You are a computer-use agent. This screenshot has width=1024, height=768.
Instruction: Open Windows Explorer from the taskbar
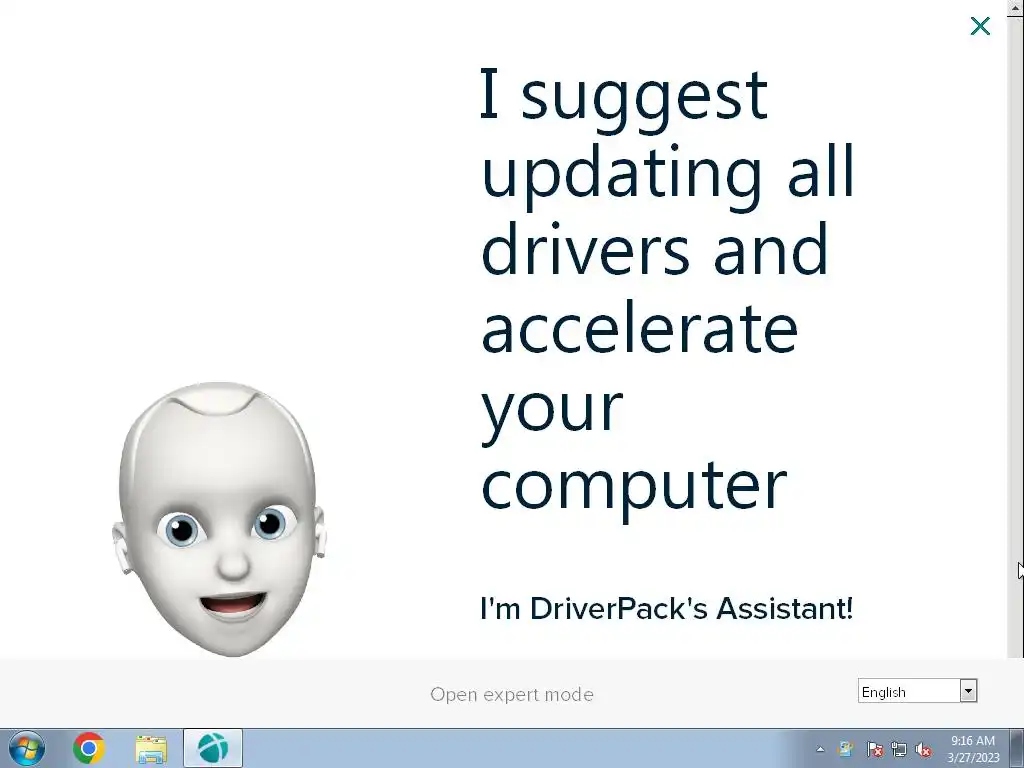pos(151,749)
